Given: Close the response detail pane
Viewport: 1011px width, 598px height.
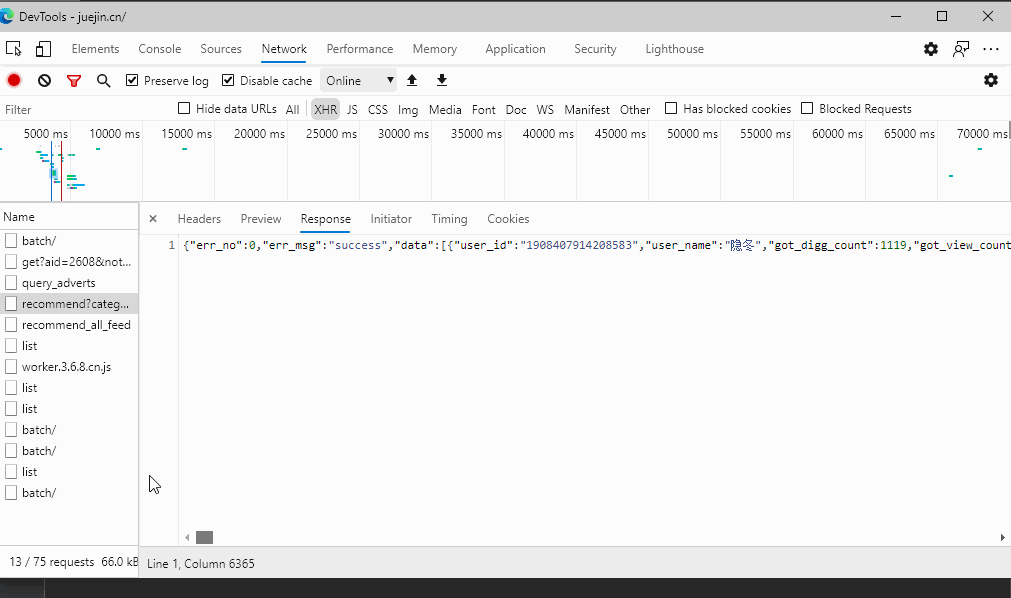Looking at the screenshot, I should click(x=153, y=219).
